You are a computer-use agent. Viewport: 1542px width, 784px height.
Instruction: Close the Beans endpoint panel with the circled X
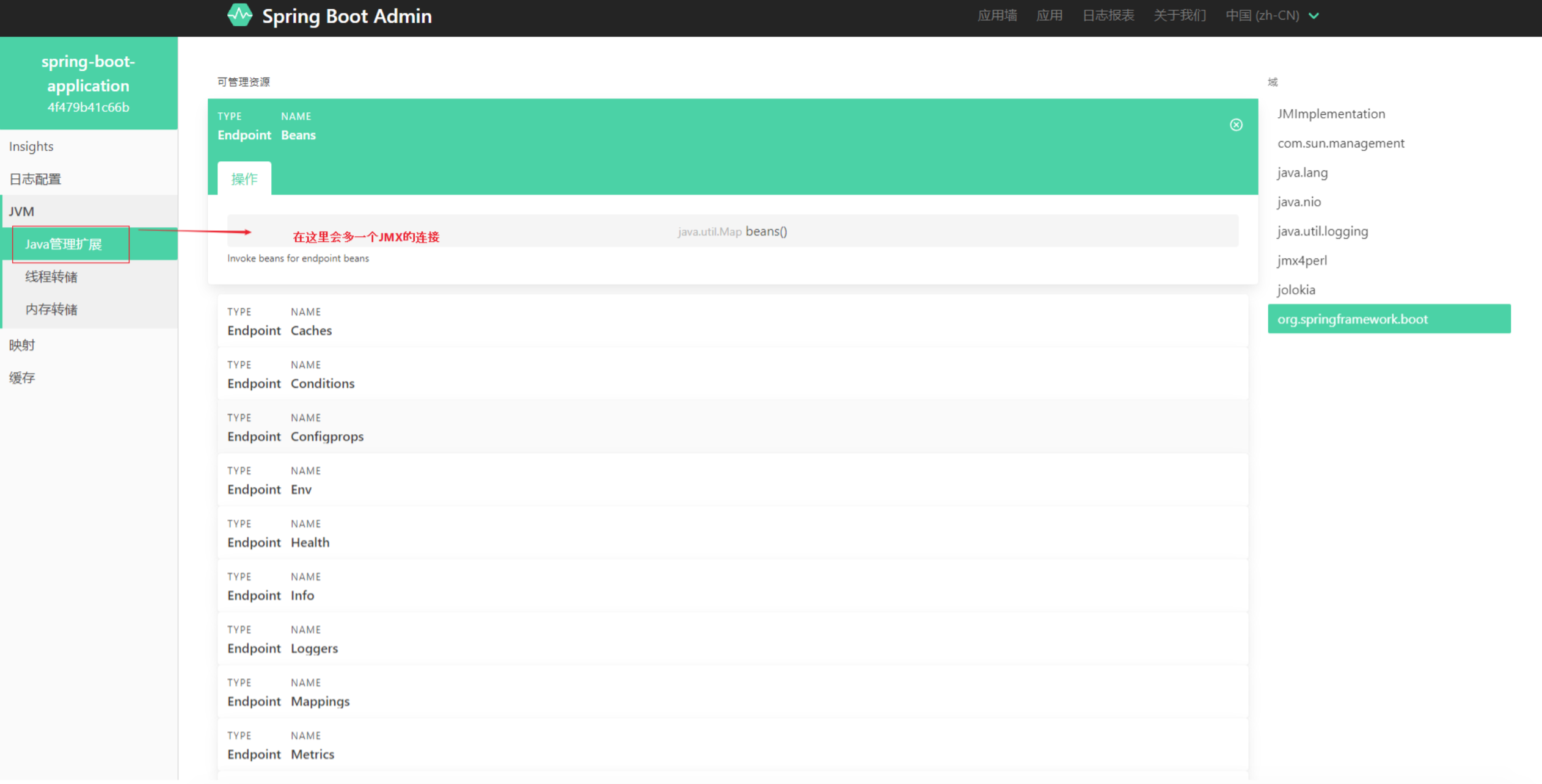point(1236,125)
